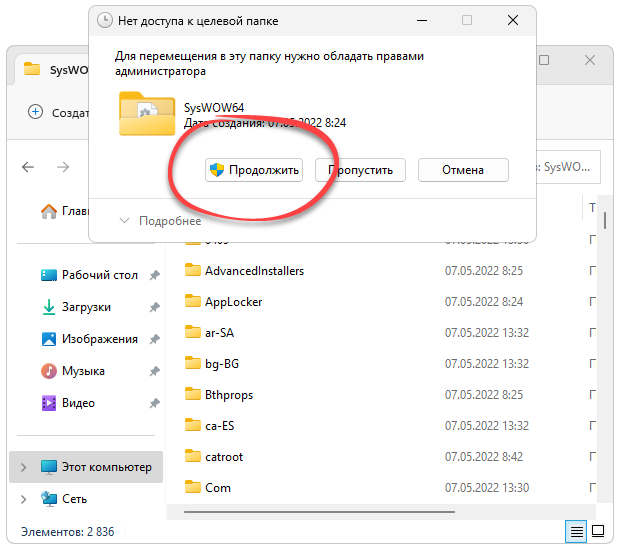Click the pin icon next to Загрузки
Viewport: 618px width, 547px height.
tap(154, 307)
